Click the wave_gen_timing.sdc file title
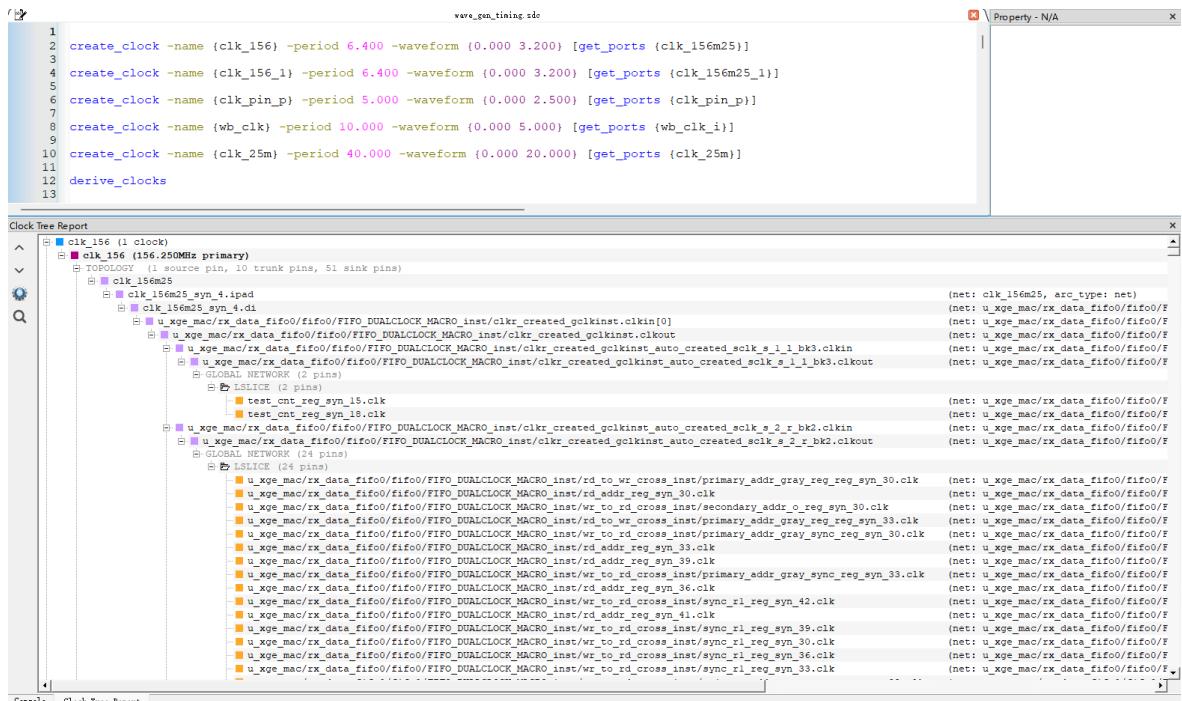 point(497,15)
